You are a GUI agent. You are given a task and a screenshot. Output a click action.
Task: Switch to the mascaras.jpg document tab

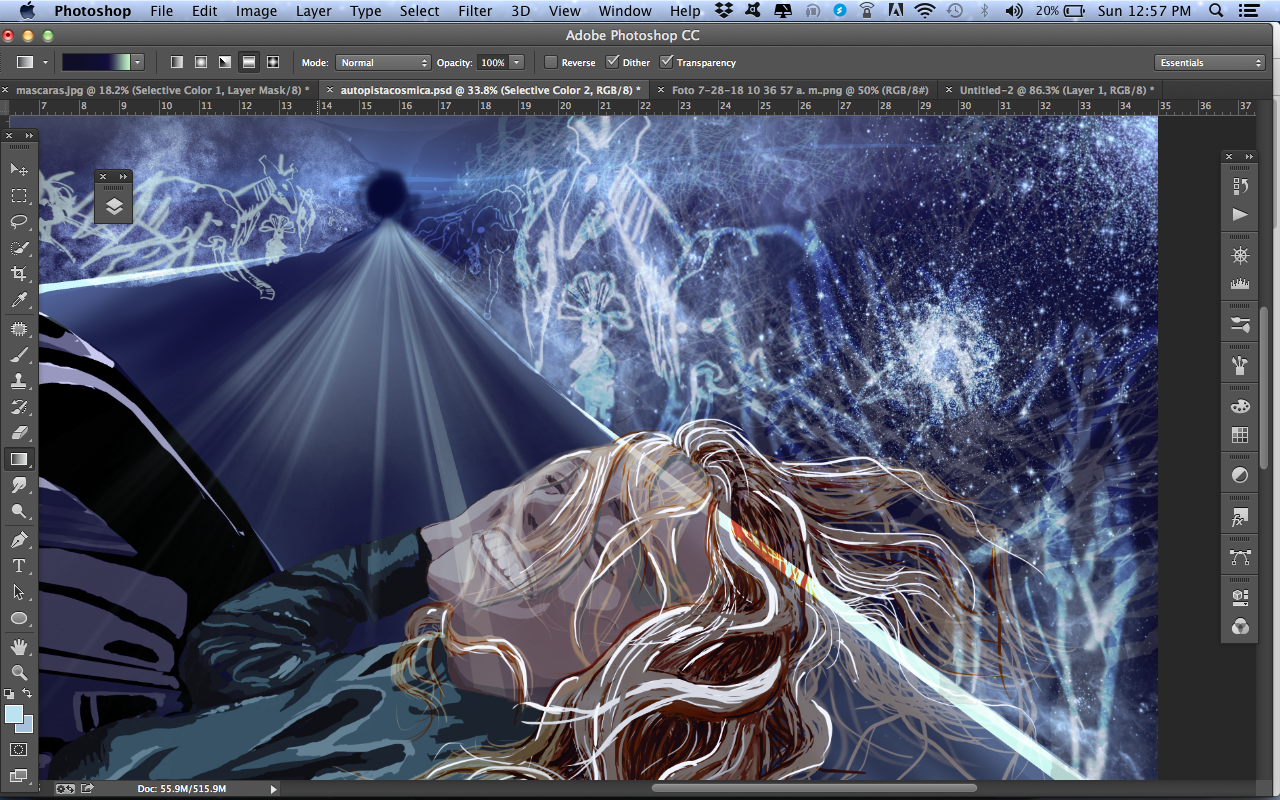tap(163, 90)
